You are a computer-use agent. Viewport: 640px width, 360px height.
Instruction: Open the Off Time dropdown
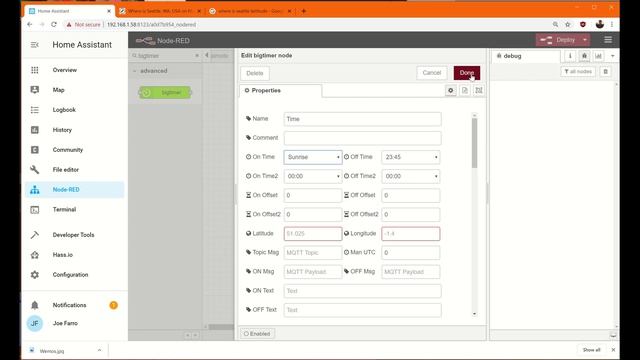[x=411, y=157]
